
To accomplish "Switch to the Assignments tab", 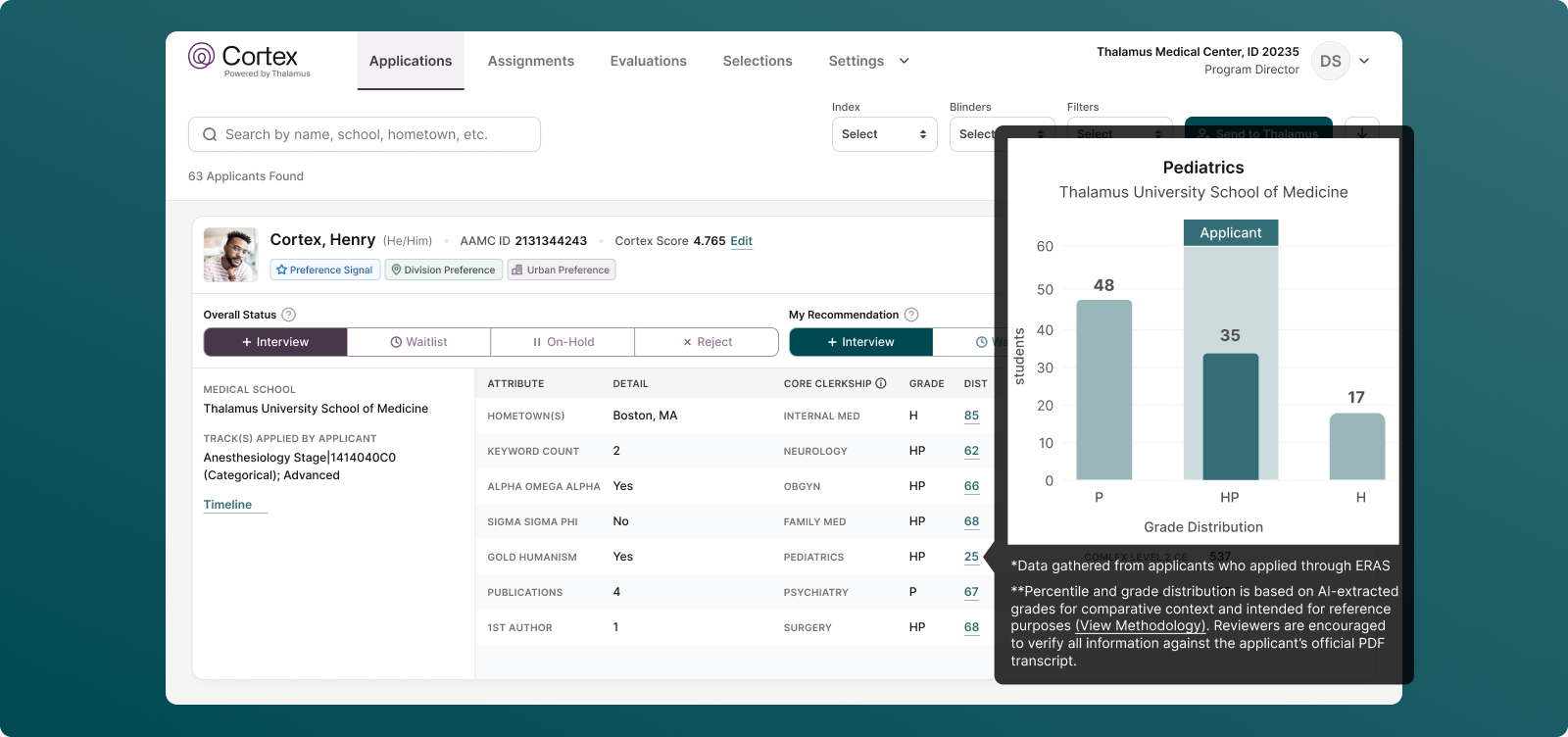I will coord(531,61).
